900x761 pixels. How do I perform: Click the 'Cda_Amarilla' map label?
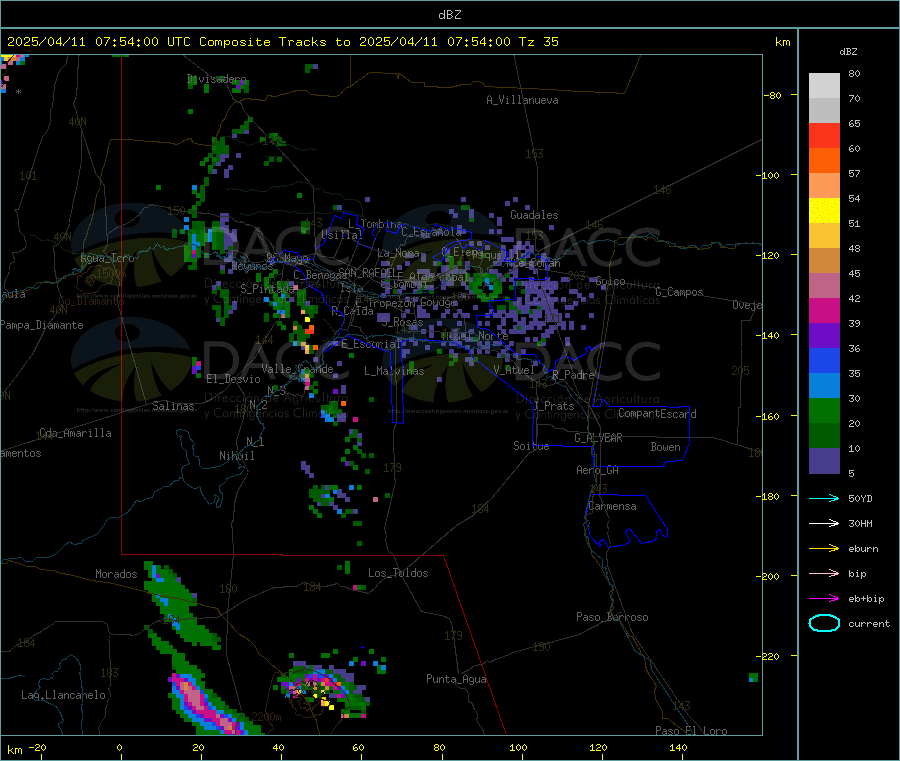(x=75, y=433)
